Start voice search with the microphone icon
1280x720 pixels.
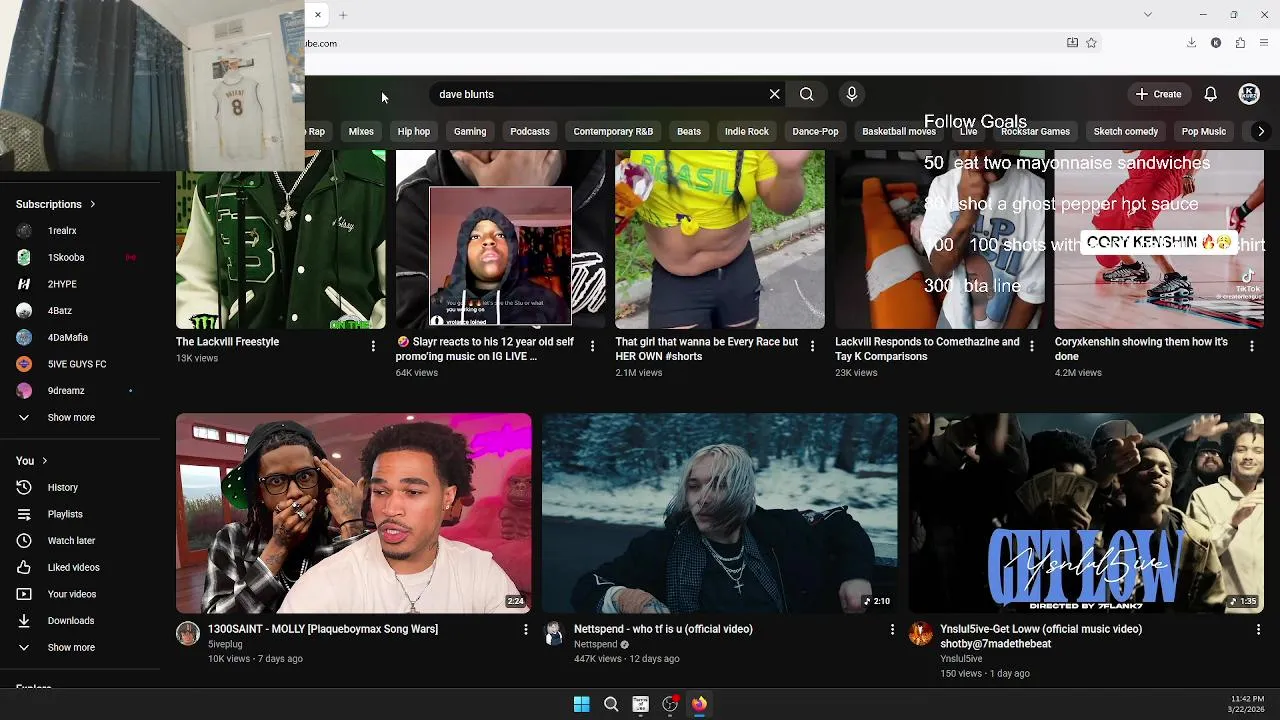[852, 94]
